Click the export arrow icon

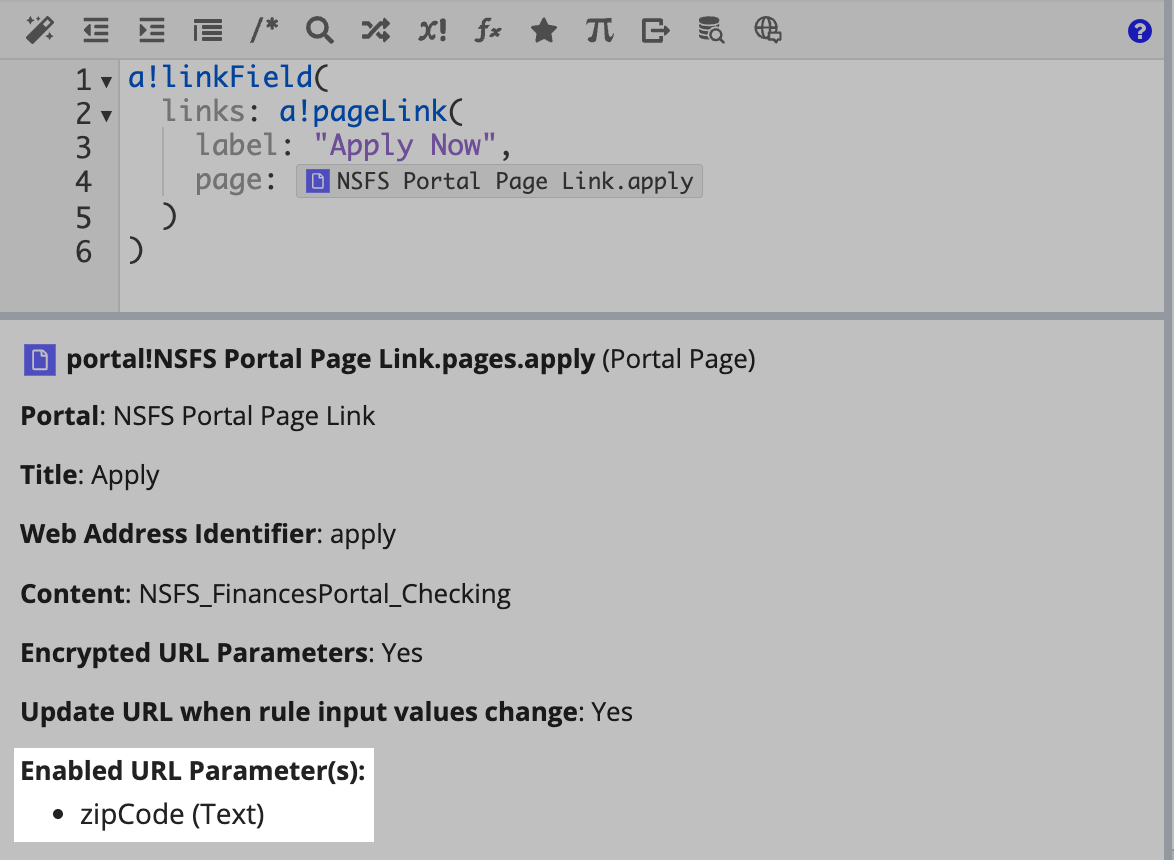click(655, 31)
